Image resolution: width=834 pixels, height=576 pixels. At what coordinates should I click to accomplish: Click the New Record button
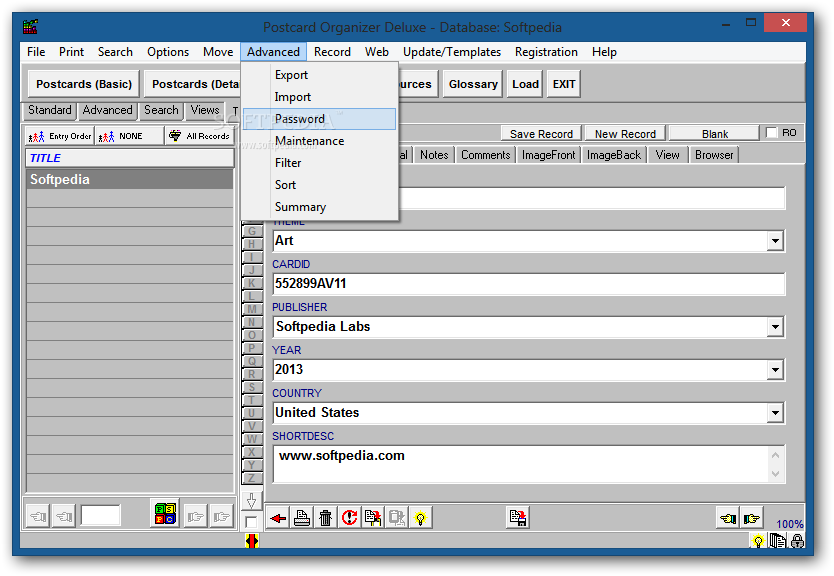625,133
